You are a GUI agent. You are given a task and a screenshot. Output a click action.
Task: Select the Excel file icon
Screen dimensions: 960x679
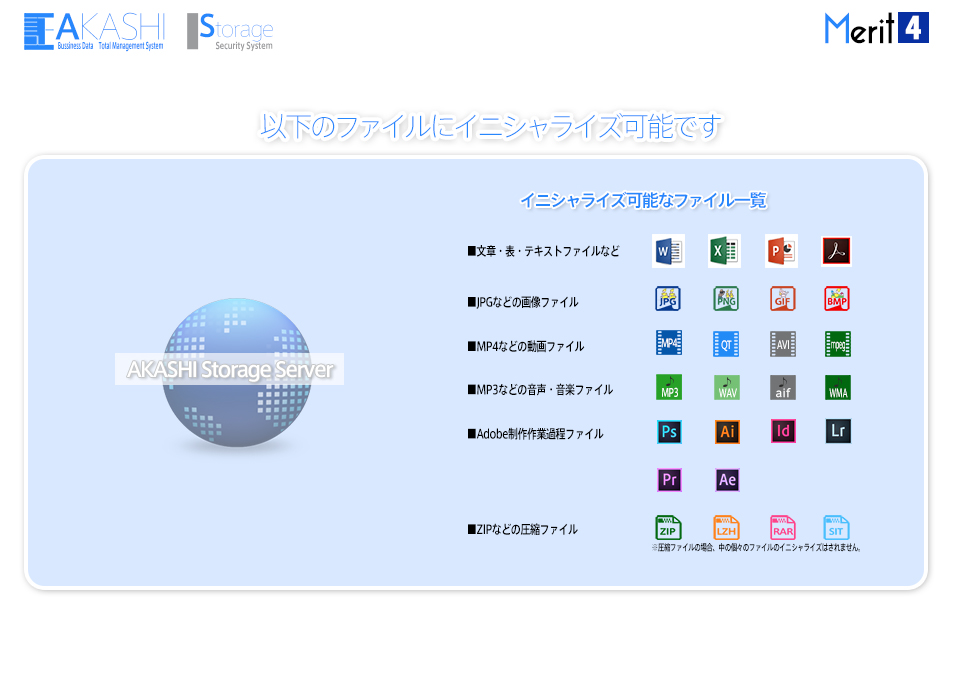tap(724, 251)
